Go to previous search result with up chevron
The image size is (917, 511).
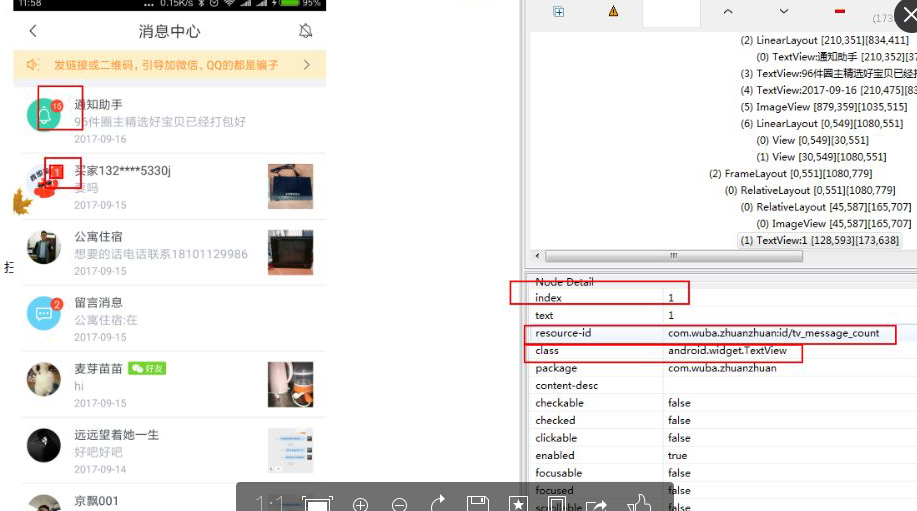point(728,11)
